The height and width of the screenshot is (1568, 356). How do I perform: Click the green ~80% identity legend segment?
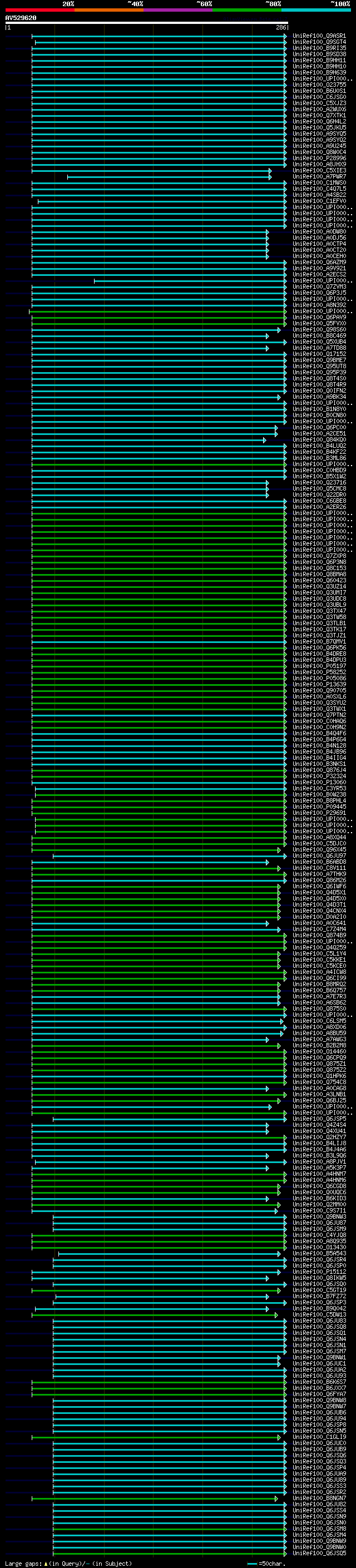[247, 10]
